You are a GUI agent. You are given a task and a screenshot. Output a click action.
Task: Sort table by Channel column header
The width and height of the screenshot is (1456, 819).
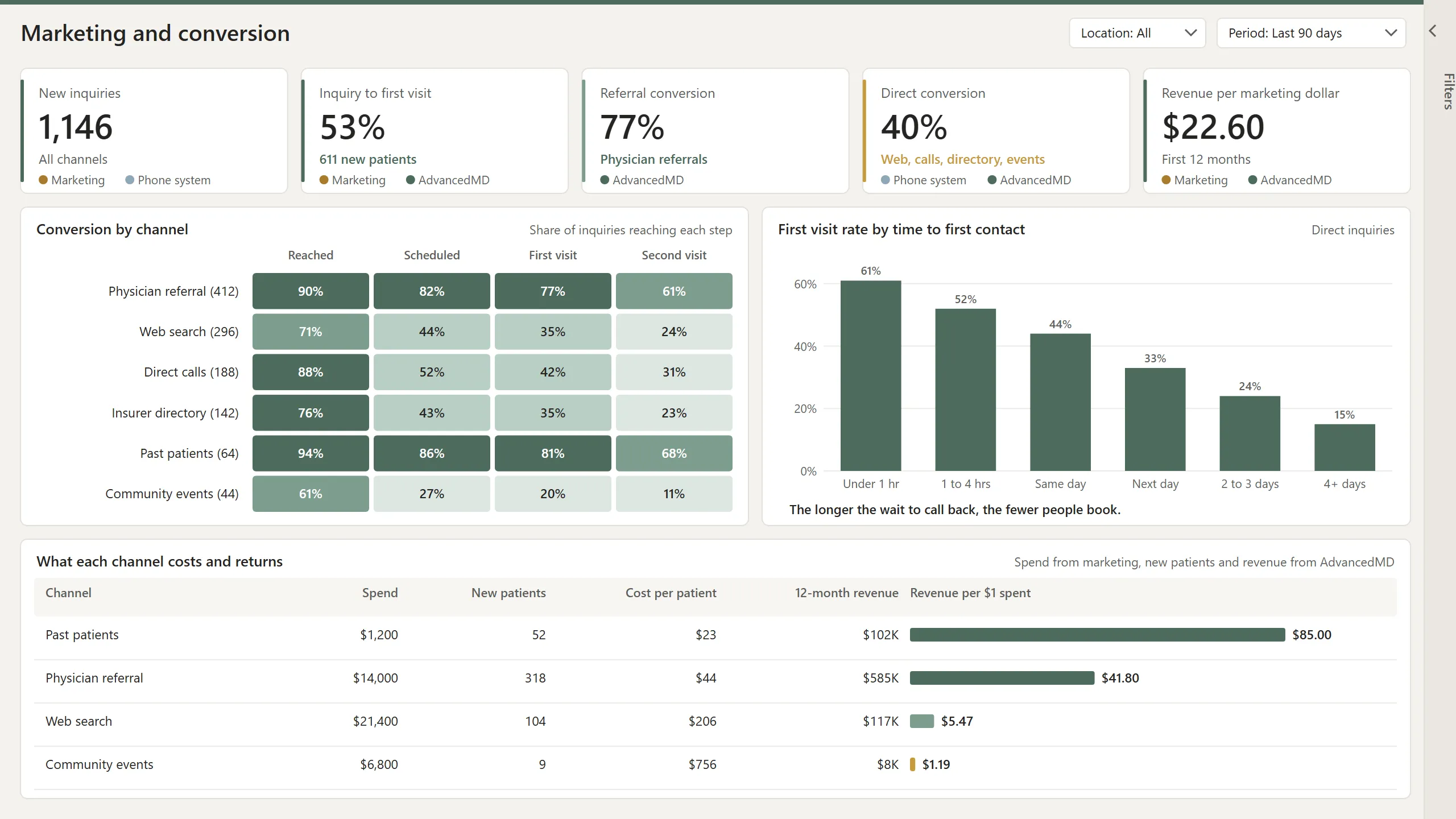click(68, 593)
